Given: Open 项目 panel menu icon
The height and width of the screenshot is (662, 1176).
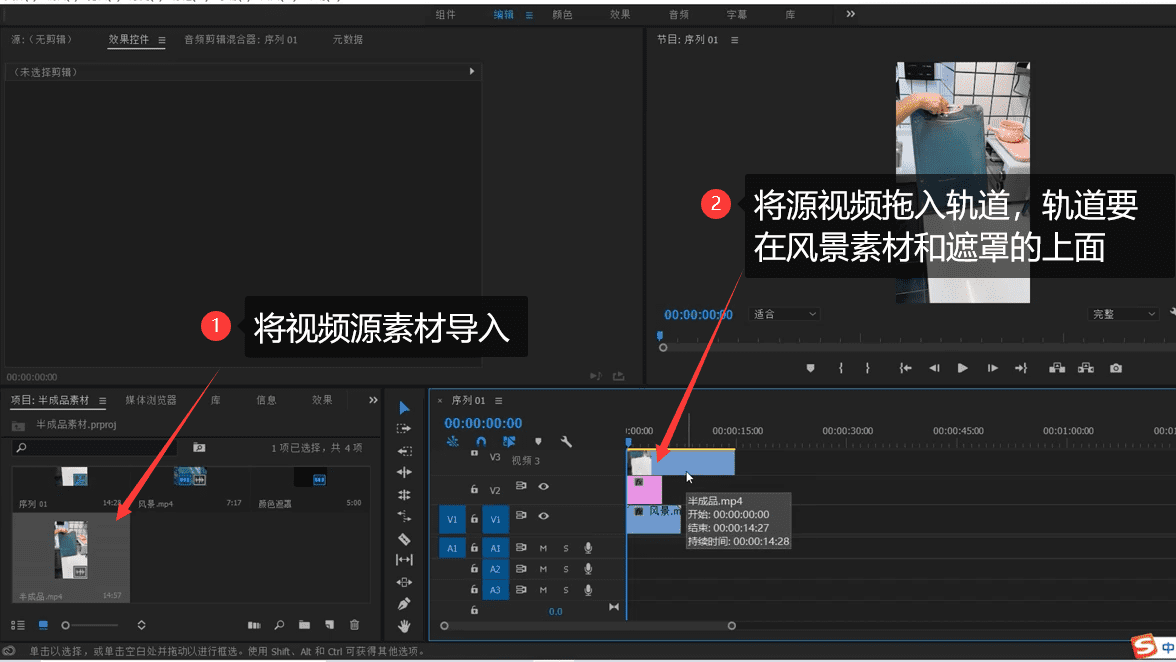Looking at the screenshot, I should (x=102, y=400).
